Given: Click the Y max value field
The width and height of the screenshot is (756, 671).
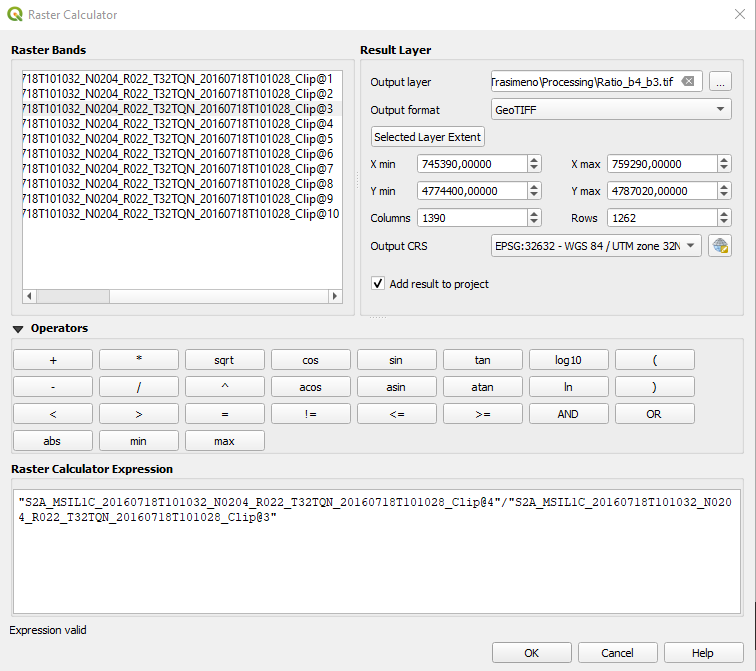Looking at the screenshot, I should [662, 191].
